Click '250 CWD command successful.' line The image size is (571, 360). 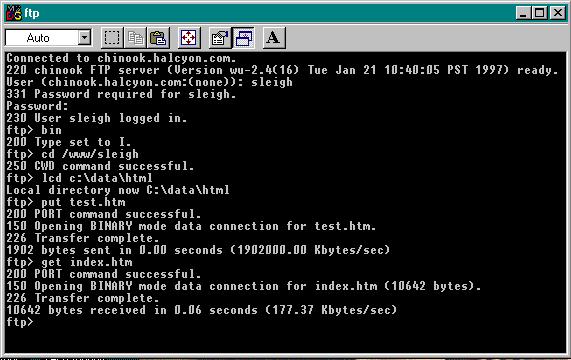click(x=100, y=166)
